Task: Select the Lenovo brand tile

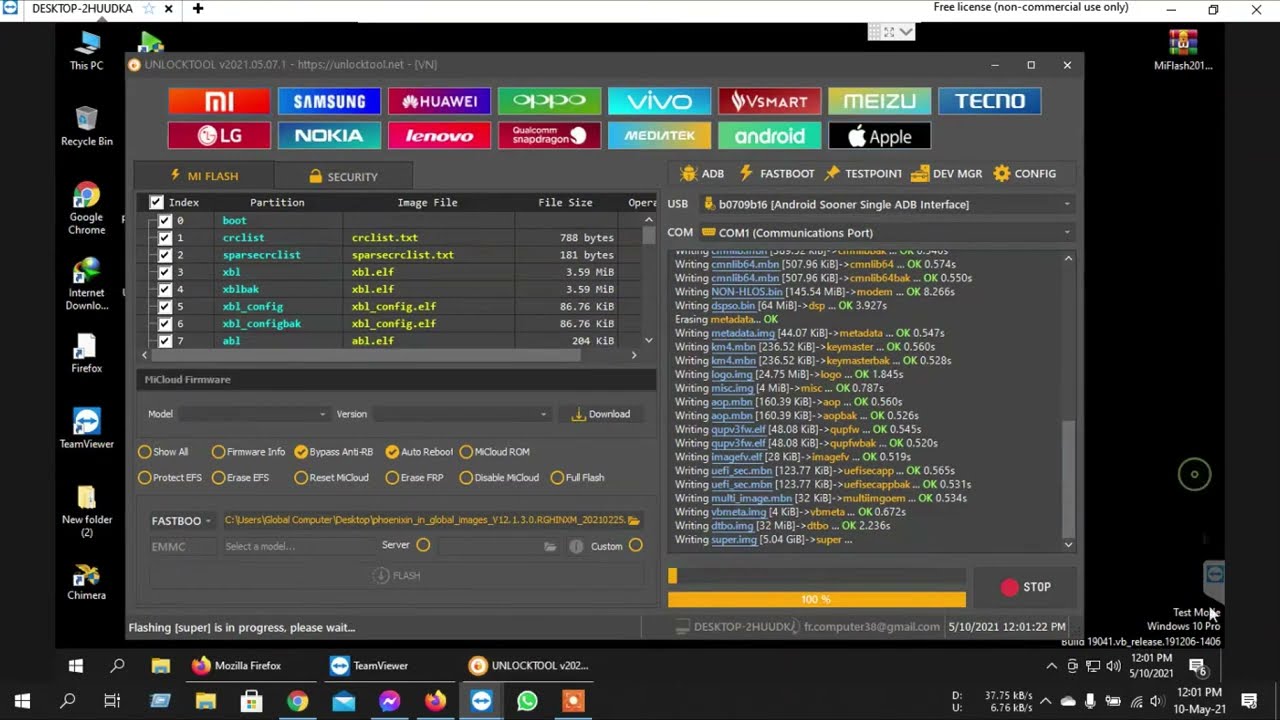Action: coord(439,135)
